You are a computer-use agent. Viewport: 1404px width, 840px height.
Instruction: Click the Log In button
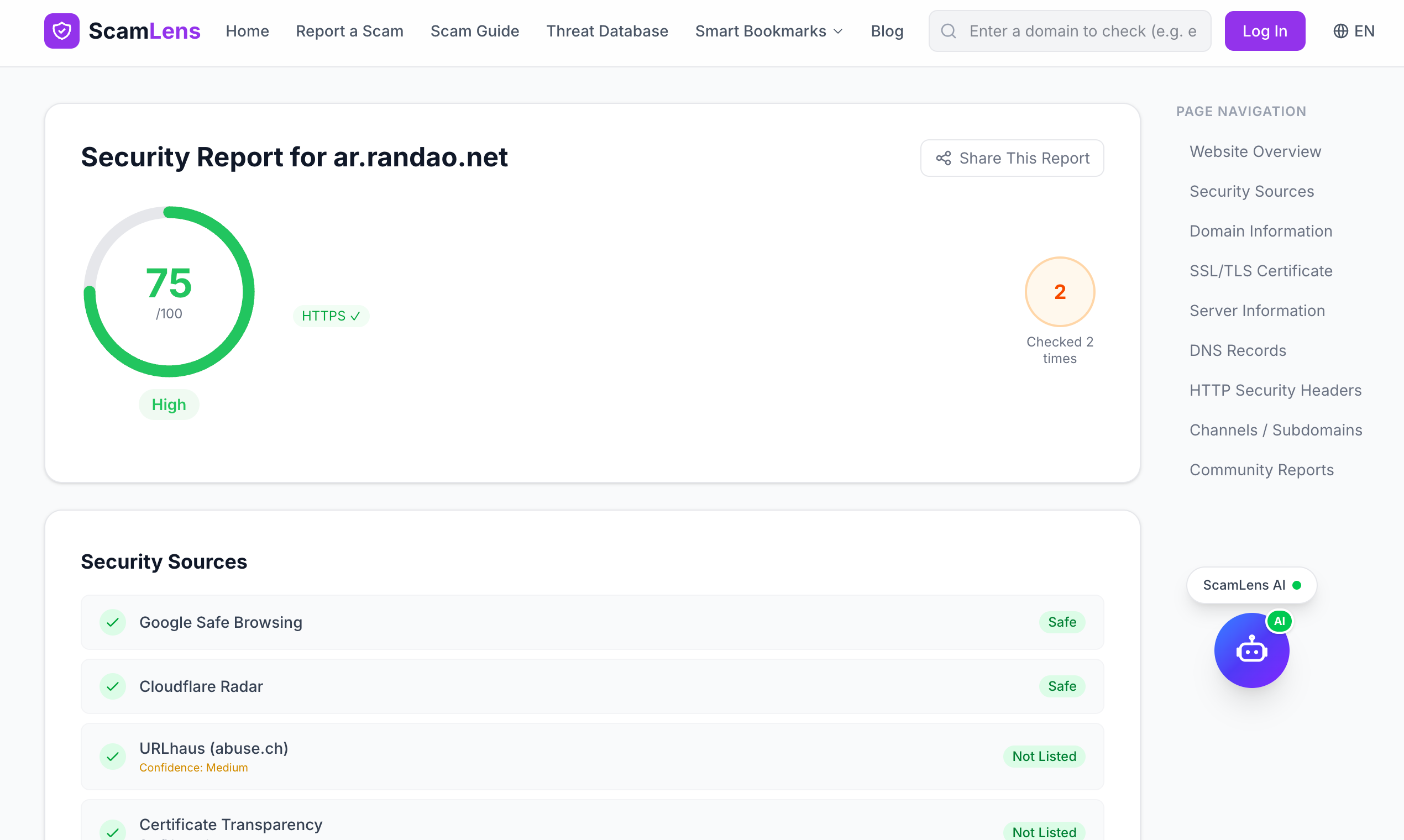tap(1265, 30)
